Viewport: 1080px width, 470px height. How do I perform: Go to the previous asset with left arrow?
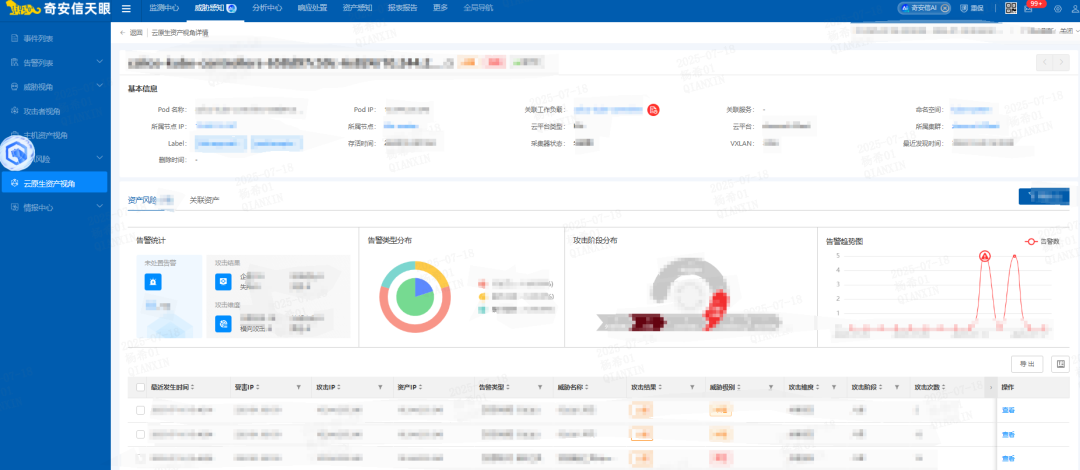click(x=1046, y=62)
